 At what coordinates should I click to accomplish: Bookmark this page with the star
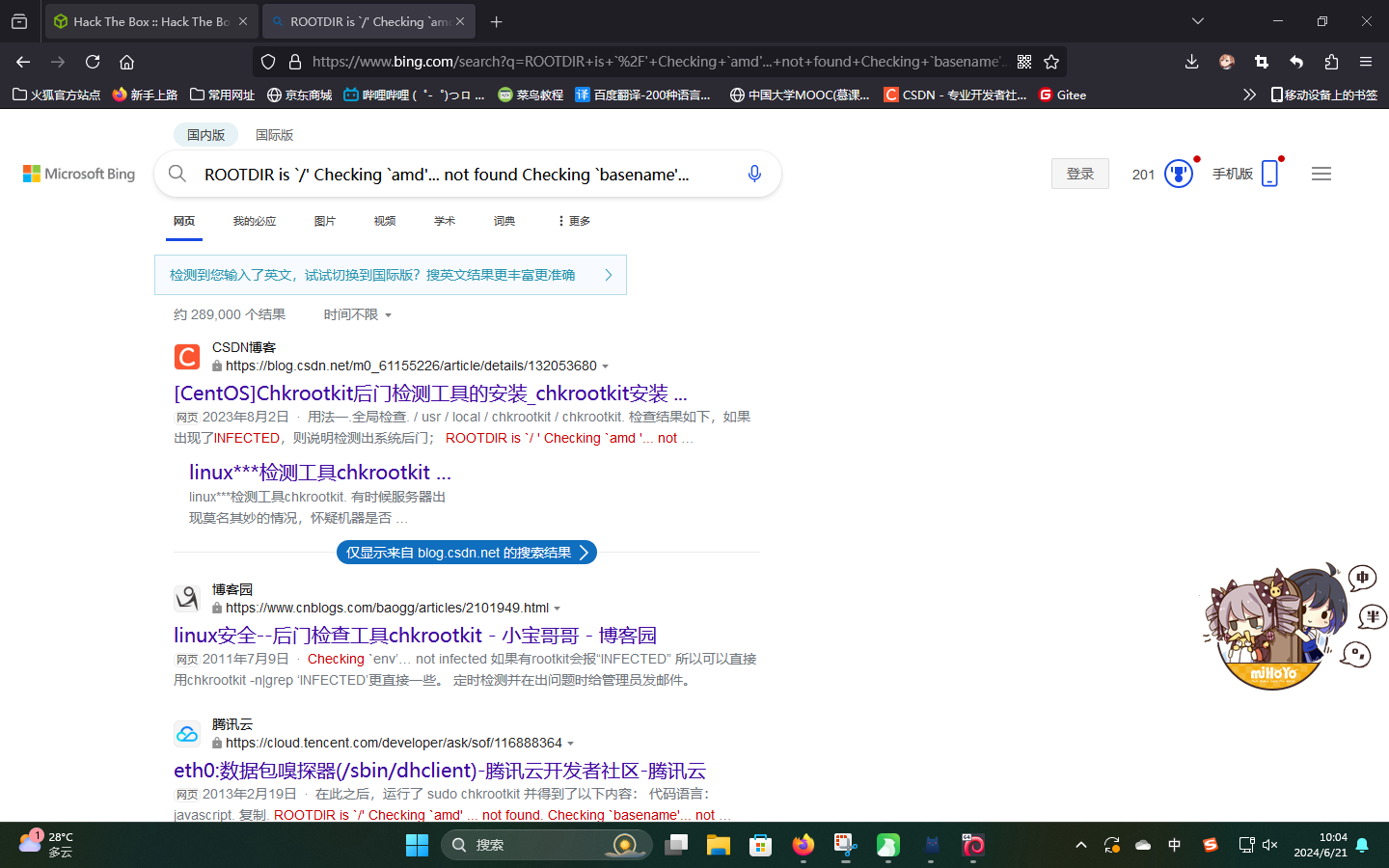tap(1051, 62)
